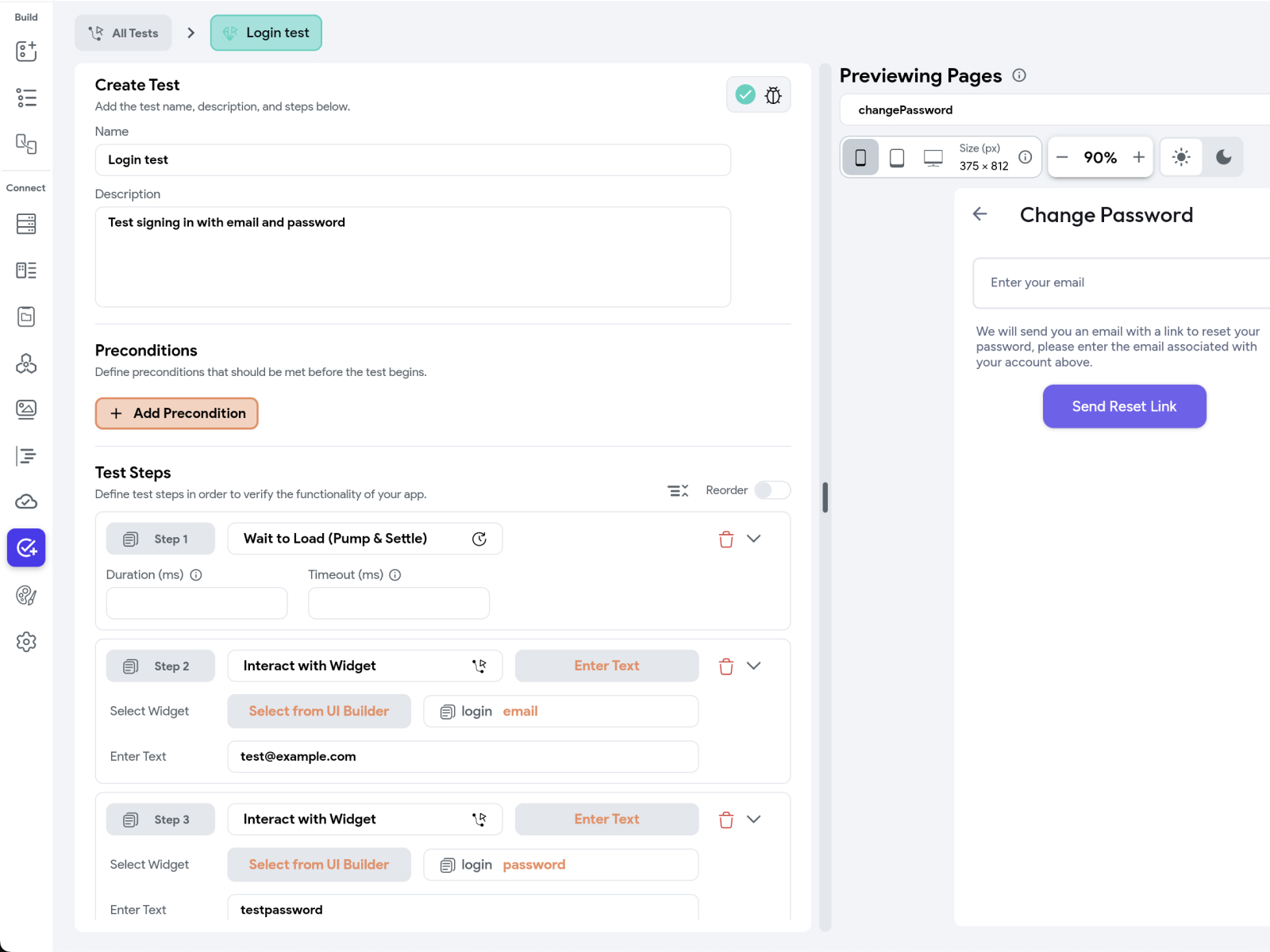Image resolution: width=1270 pixels, height=952 pixels.
Task: Delete Step 1 with trash icon
Action: 725,539
